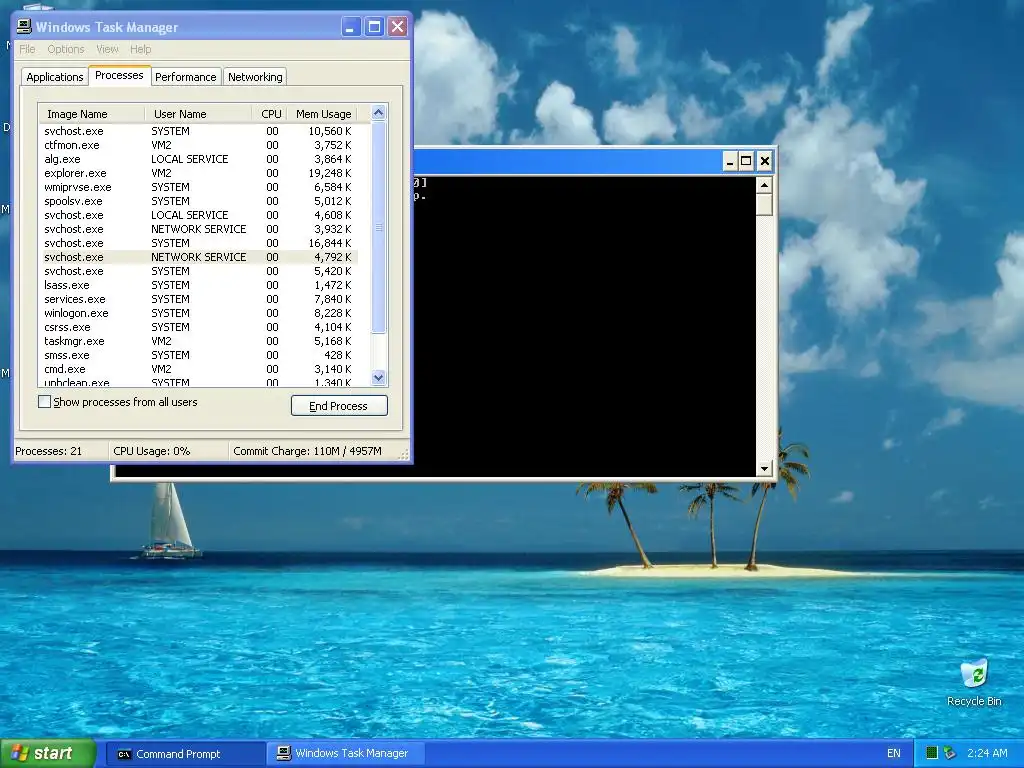Open the File menu in Task Manager
This screenshot has height=768, width=1024.
click(x=27, y=49)
